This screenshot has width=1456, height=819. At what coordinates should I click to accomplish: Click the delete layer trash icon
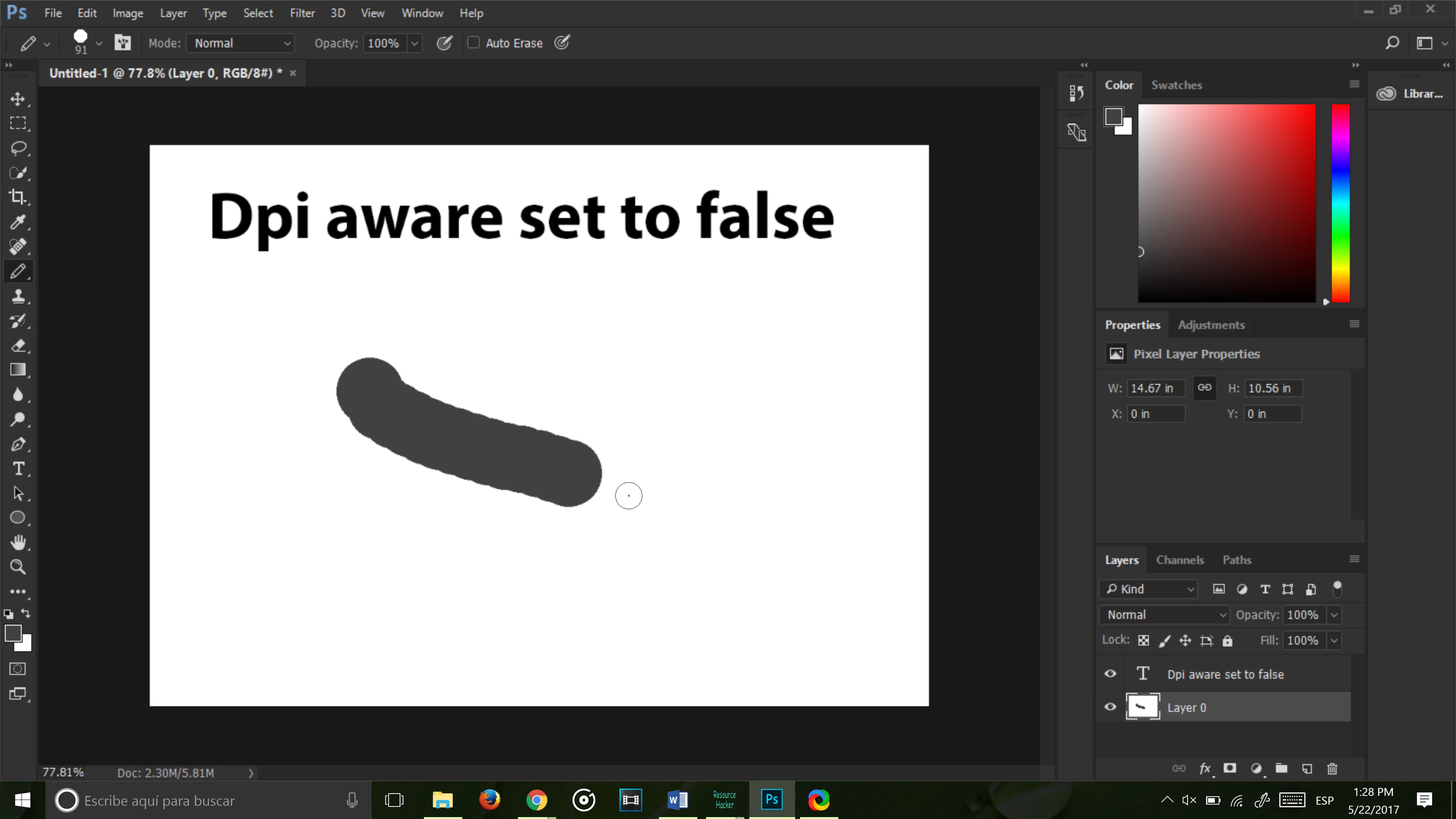[1332, 769]
